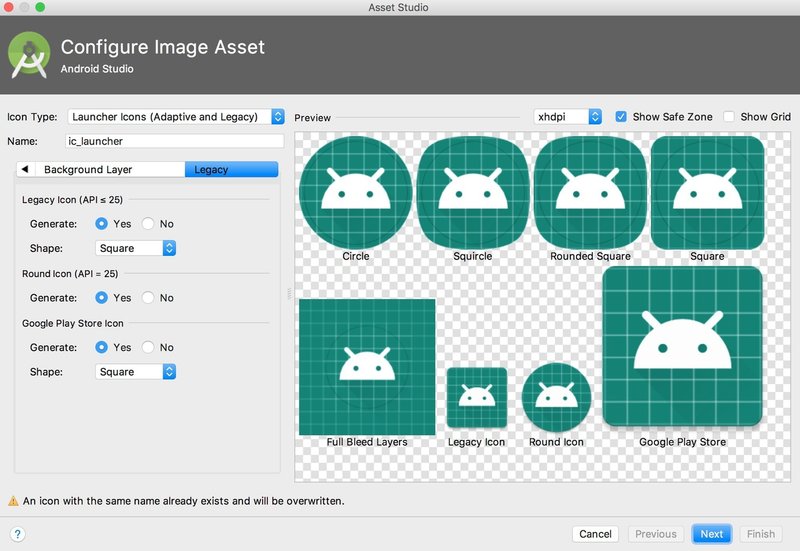This screenshot has height=551, width=800.
Task: Click the Squircle icon preview
Action: pos(473,192)
